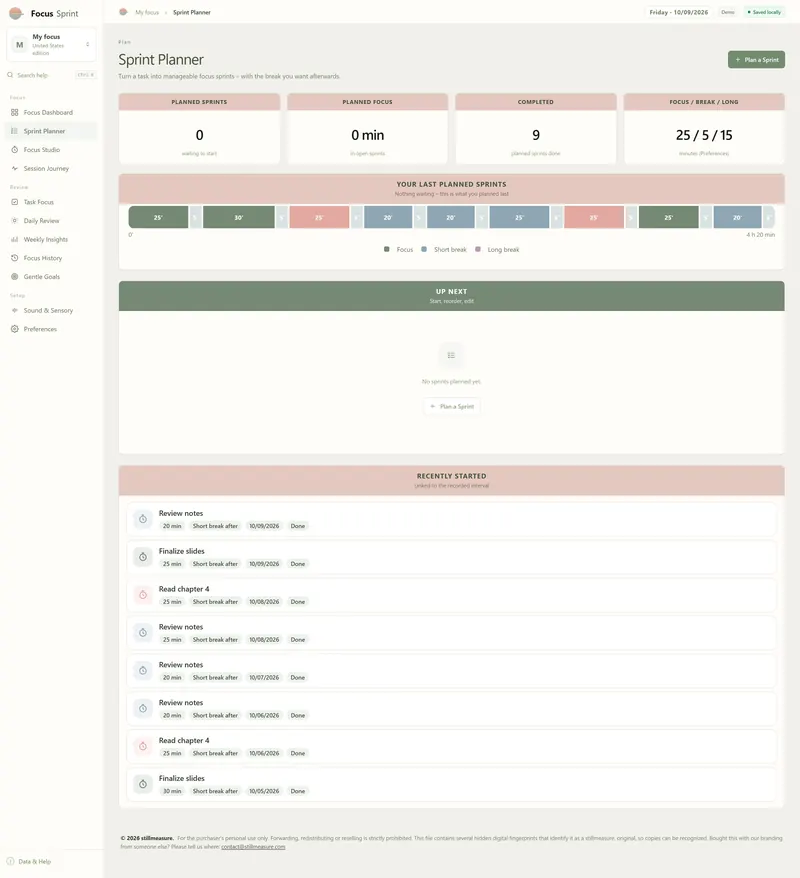Open Review notes row dated 10/08/2026
The width and height of the screenshot is (800, 878).
point(451,633)
